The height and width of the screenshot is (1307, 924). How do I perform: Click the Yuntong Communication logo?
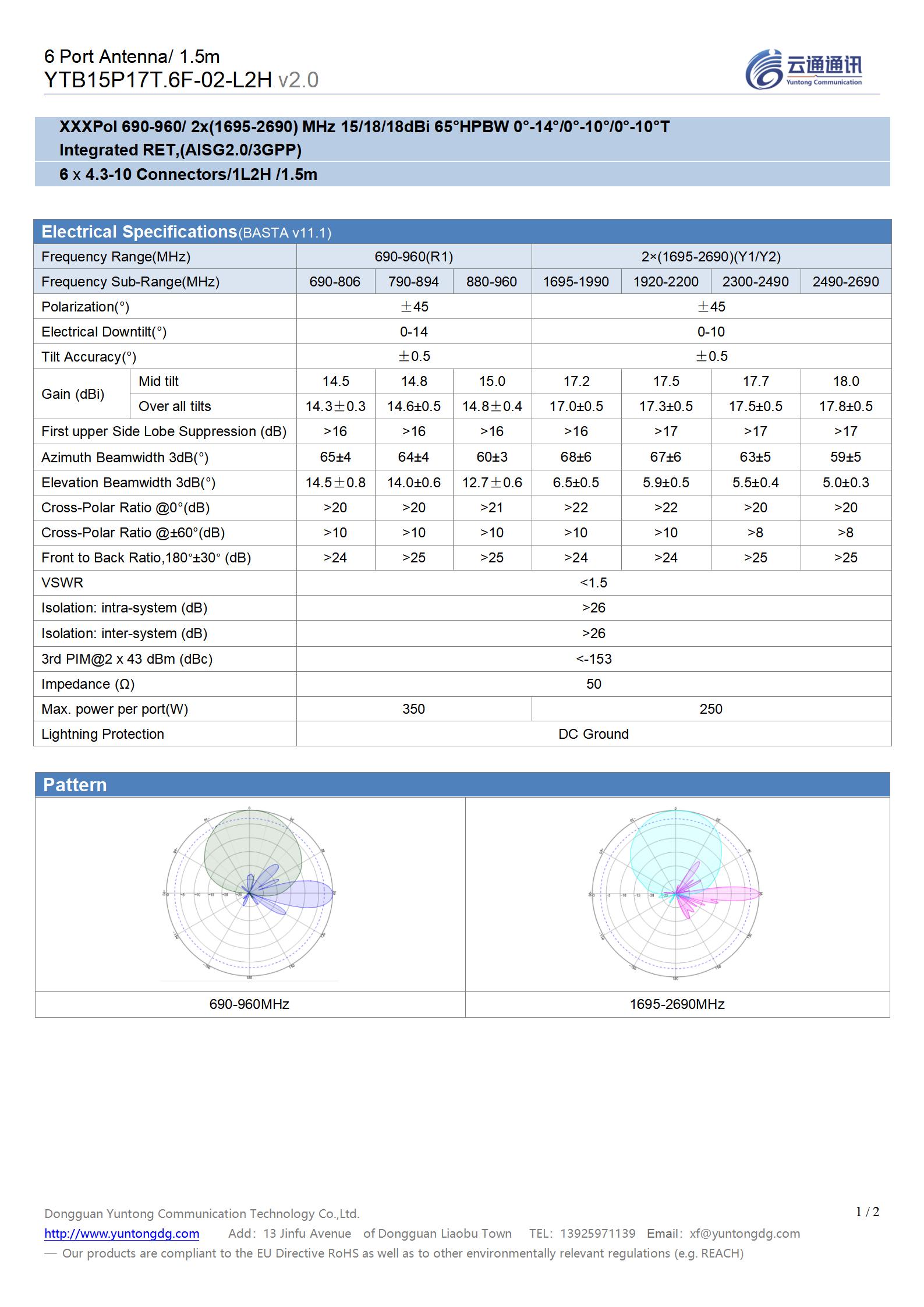[803, 69]
